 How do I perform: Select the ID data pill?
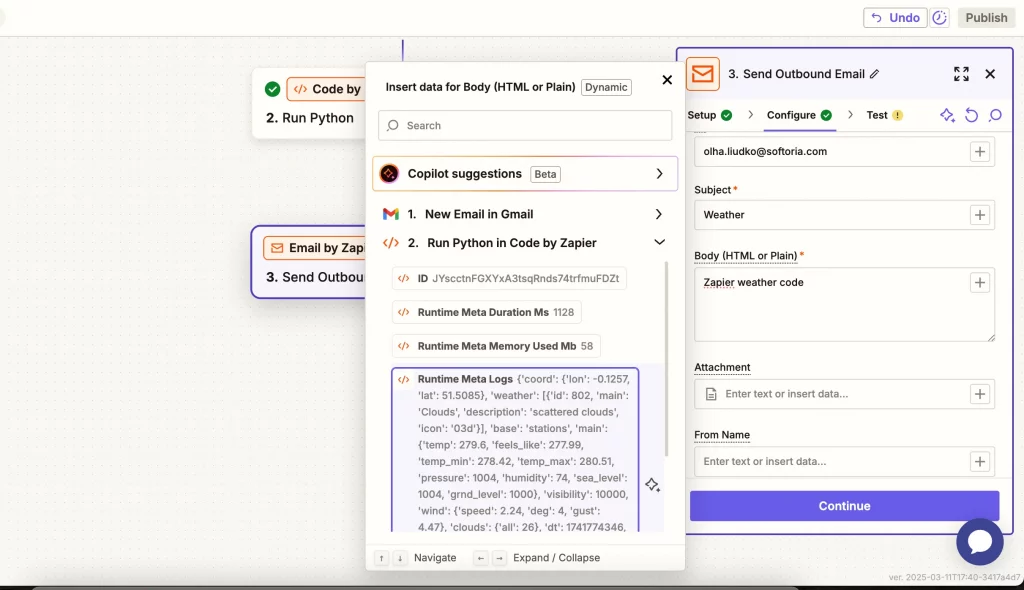[x=509, y=278]
